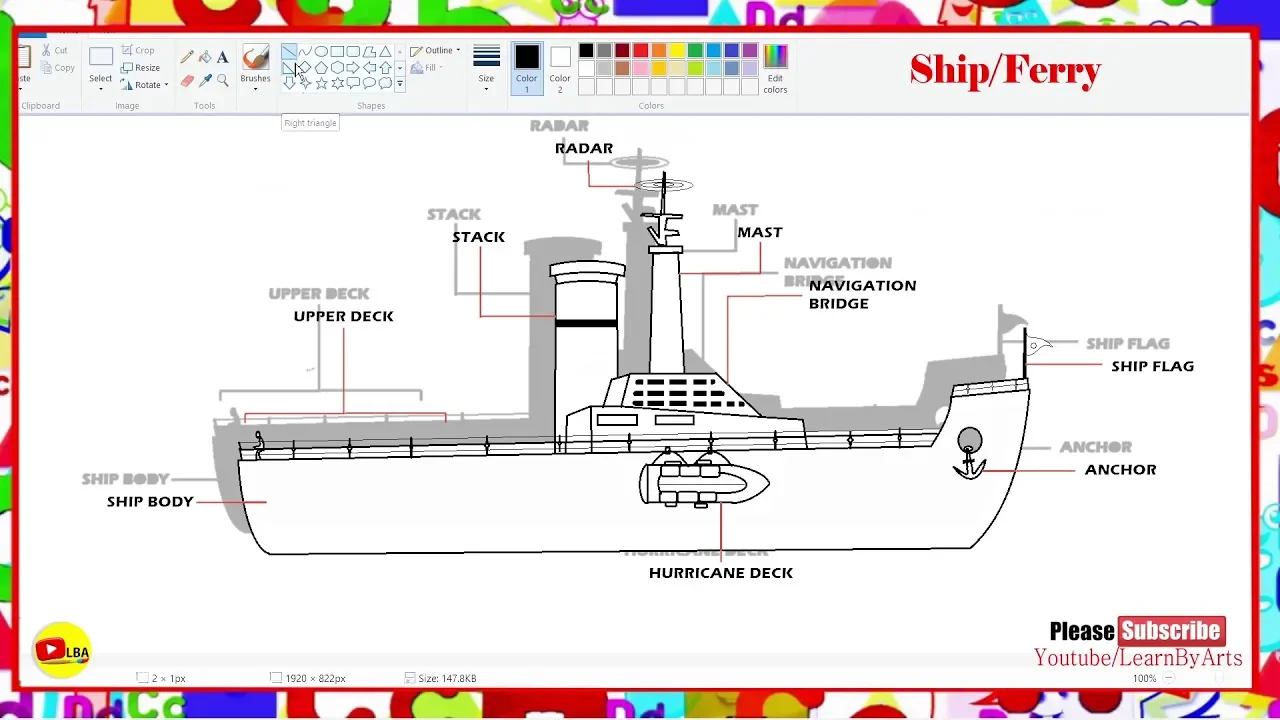The image size is (1280, 720).
Task: Pick the Down arrow shape
Action: click(289, 83)
